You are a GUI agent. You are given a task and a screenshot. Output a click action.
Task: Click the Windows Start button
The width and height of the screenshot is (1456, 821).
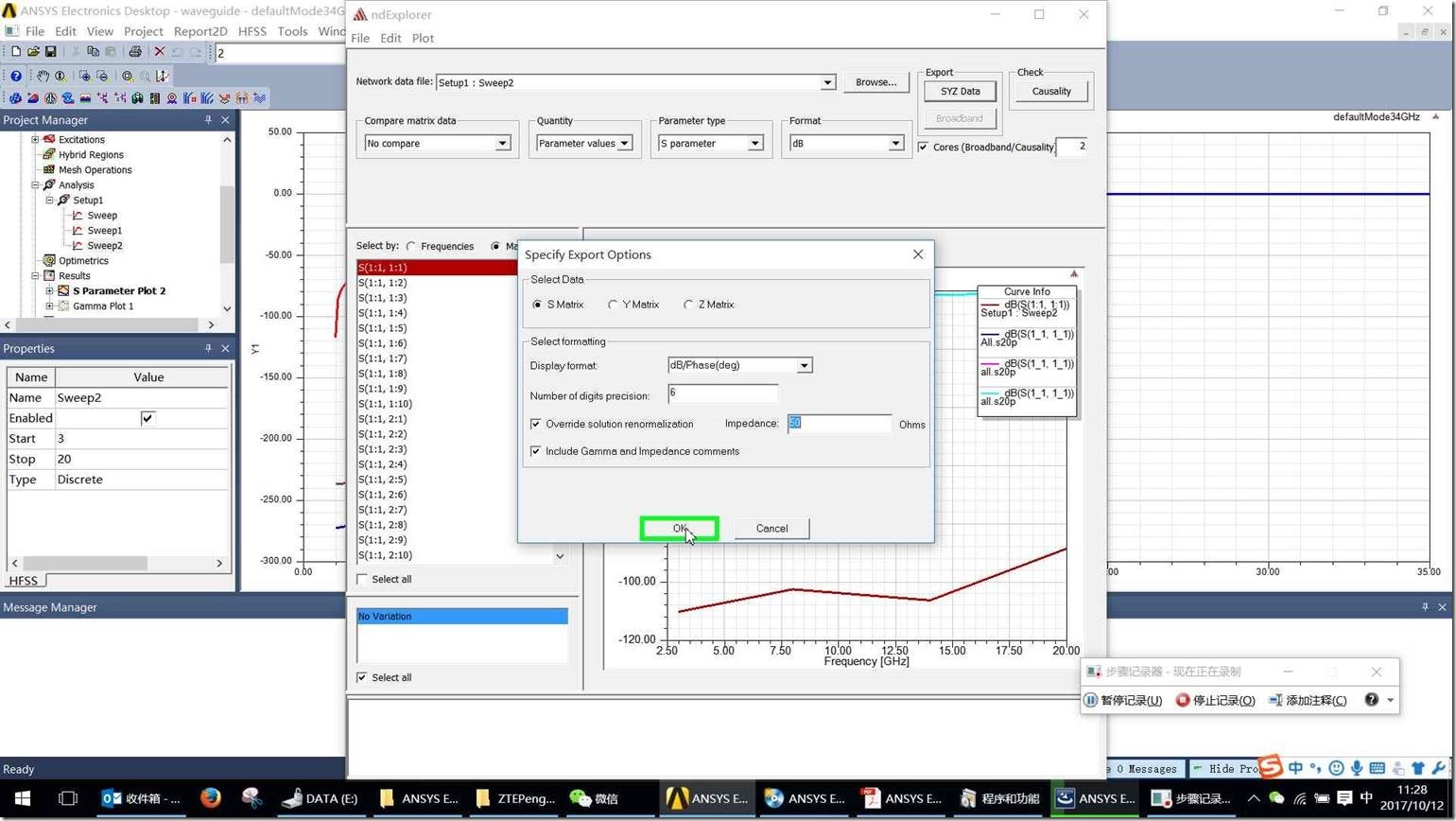pyautogui.click(x=23, y=798)
